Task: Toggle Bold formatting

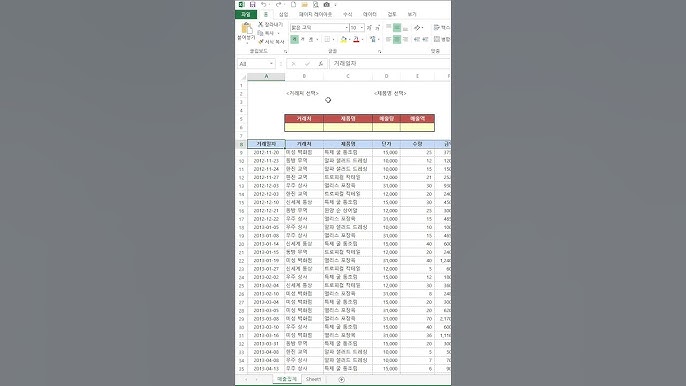Action: point(294,39)
